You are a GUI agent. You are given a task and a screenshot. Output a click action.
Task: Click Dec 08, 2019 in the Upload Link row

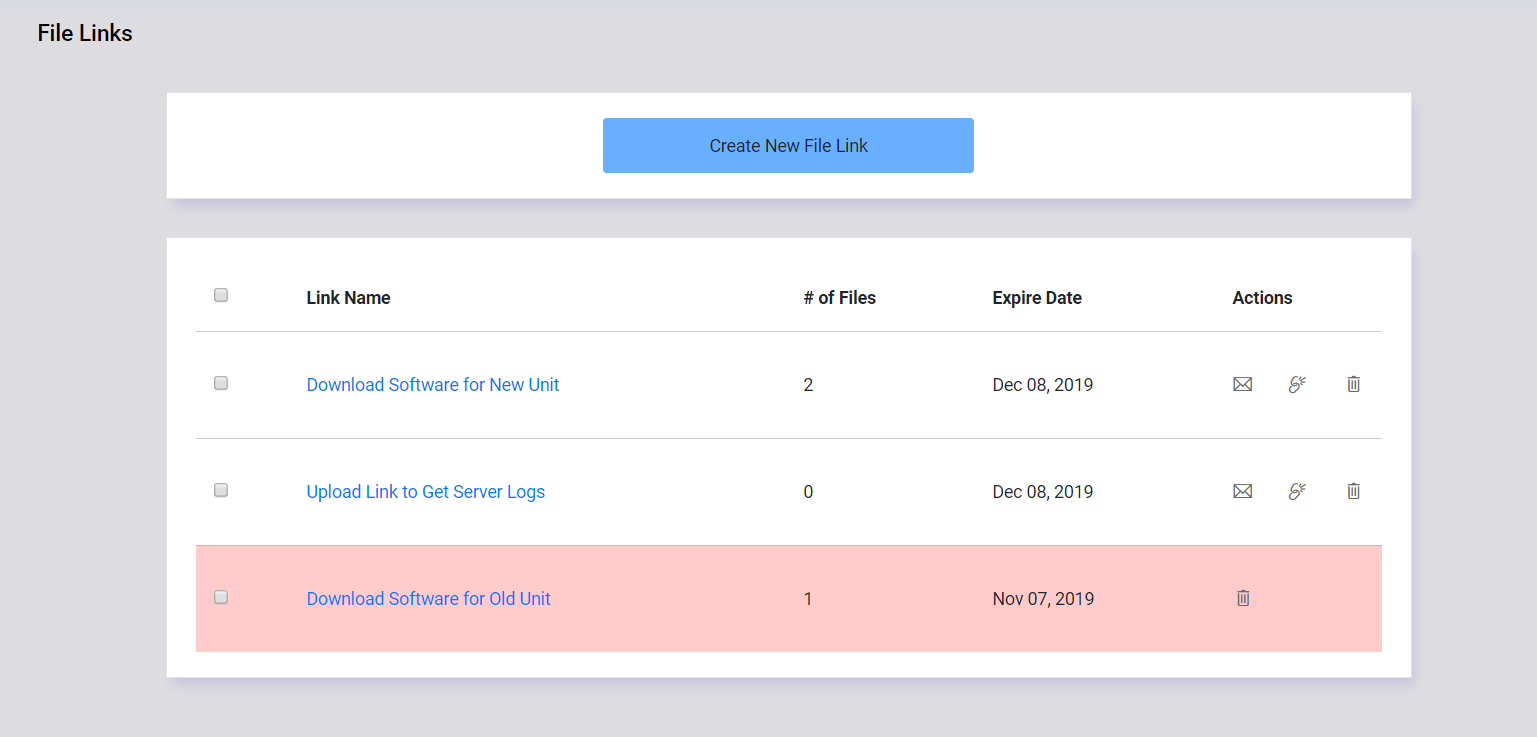[x=1043, y=492]
